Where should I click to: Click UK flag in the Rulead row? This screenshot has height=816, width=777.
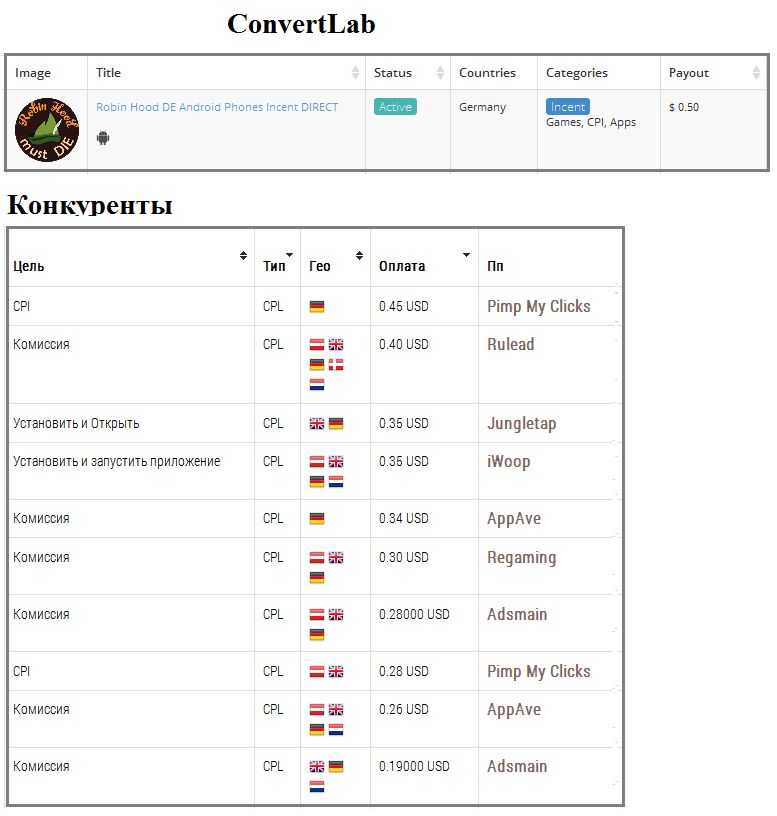point(336,345)
